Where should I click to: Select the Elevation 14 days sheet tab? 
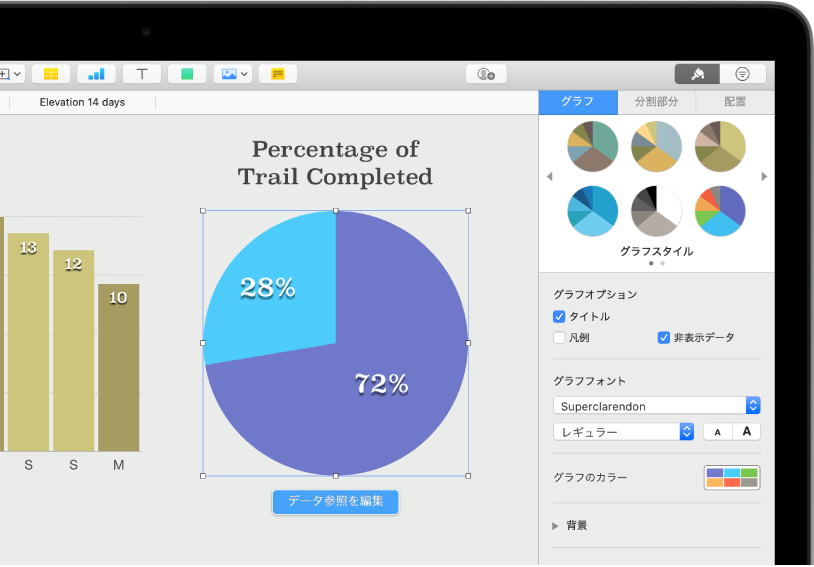[x=82, y=102]
